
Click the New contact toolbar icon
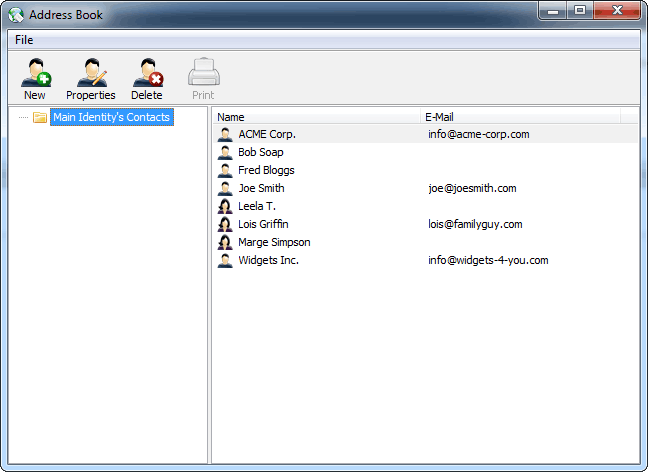[36, 72]
